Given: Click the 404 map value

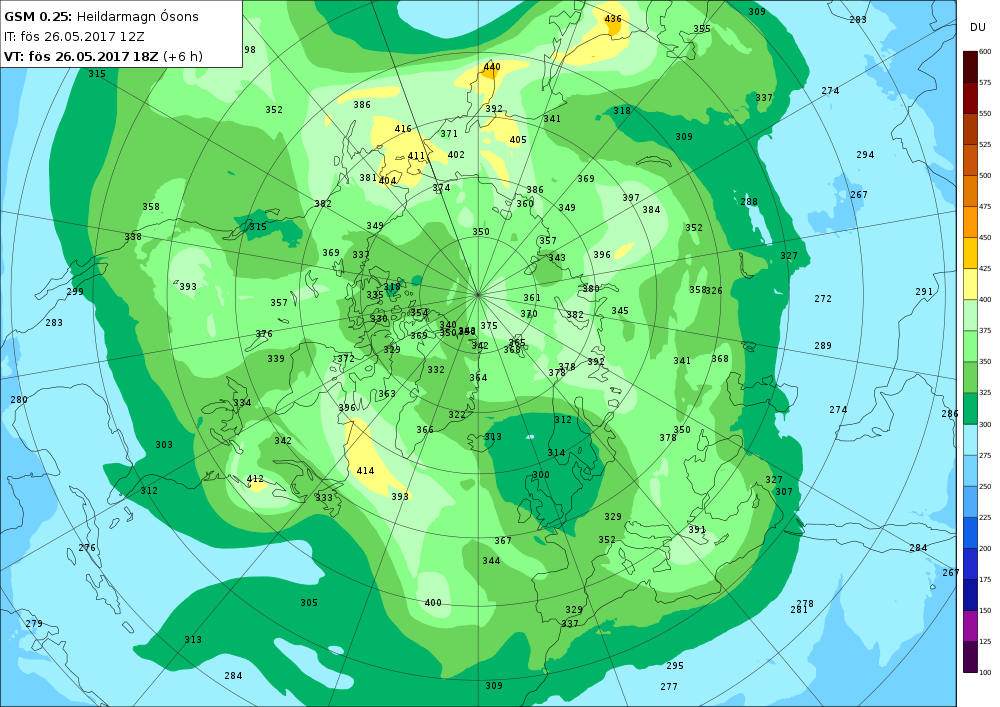Looking at the screenshot, I should [x=388, y=181].
